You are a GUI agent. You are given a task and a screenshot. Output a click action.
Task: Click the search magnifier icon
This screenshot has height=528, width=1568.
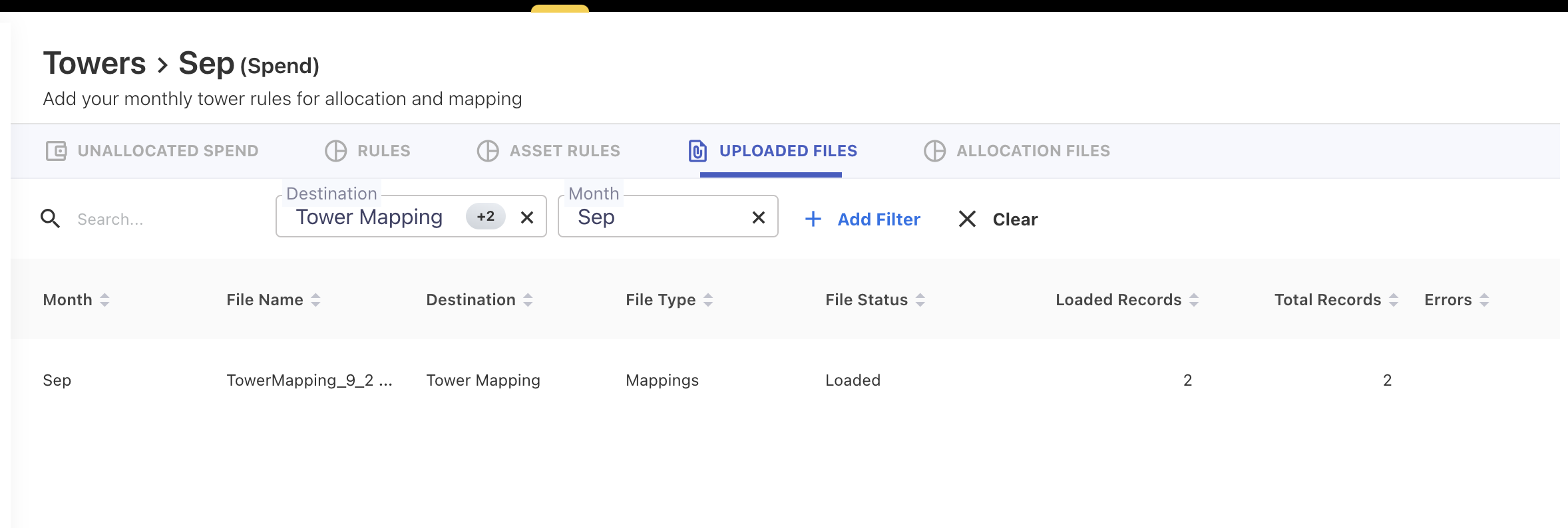click(x=50, y=219)
